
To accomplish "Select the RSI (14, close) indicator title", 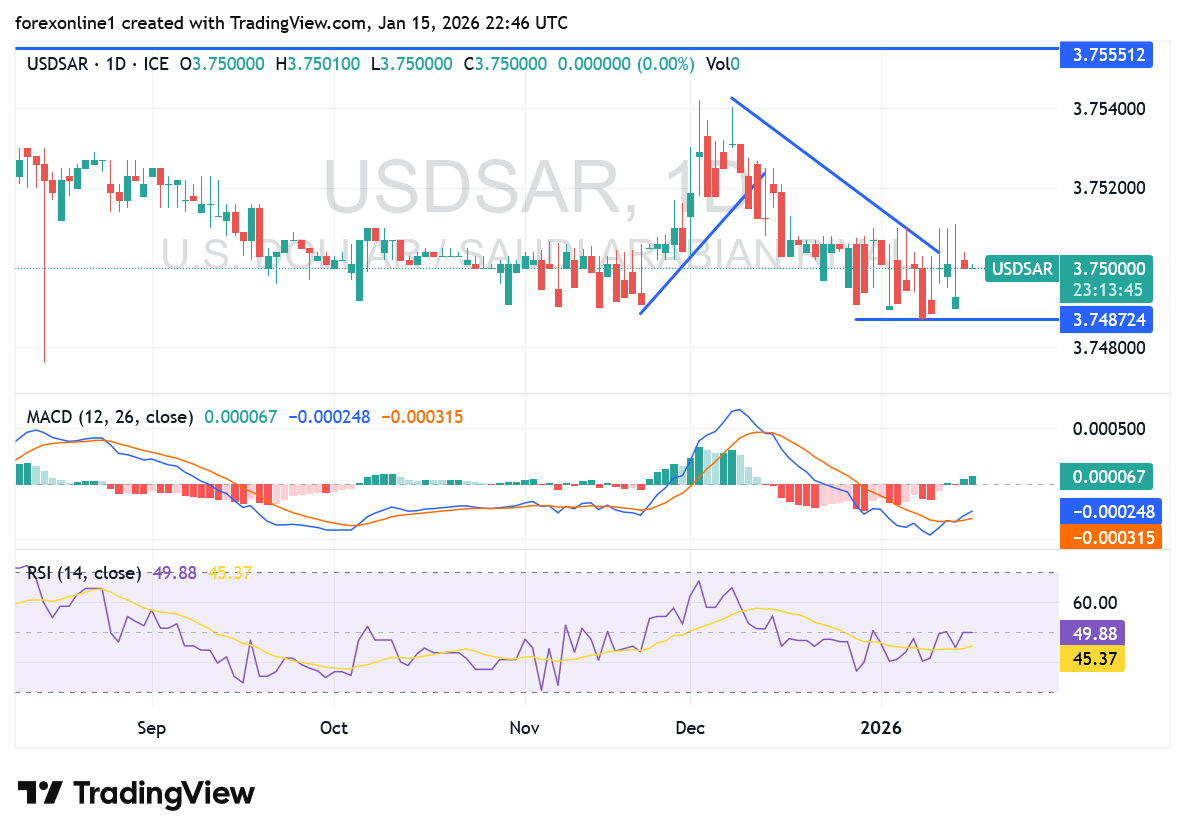I will [84, 573].
